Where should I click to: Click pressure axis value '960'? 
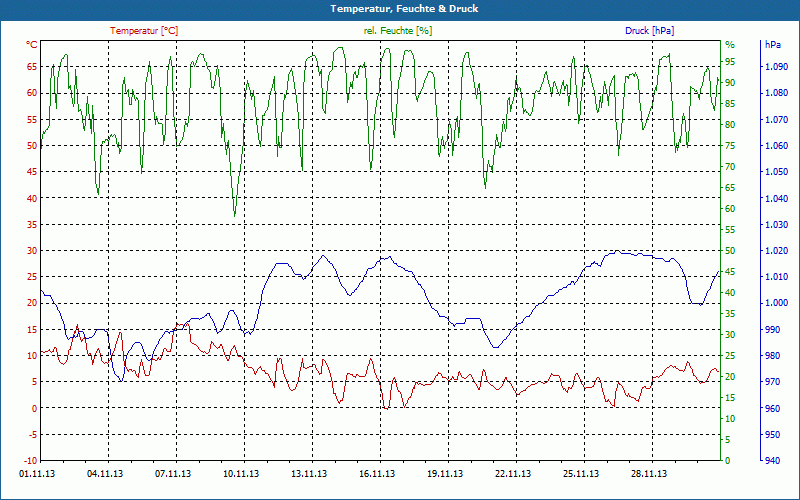pyautogui.click(x=773, y=408)
